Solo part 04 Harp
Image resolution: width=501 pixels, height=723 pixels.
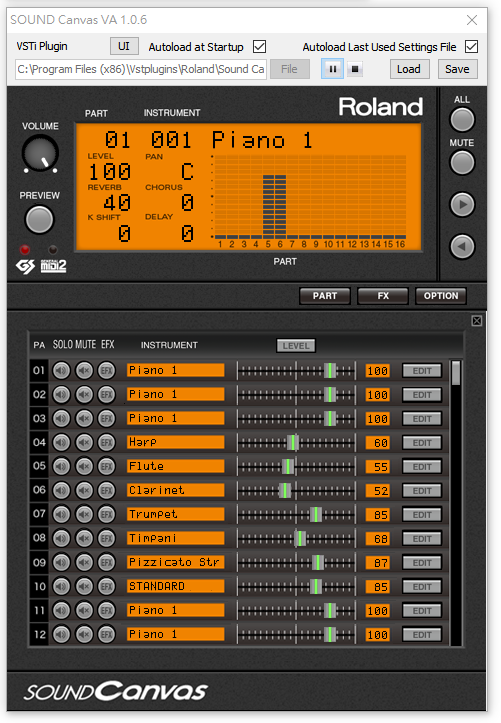(61, 442)
